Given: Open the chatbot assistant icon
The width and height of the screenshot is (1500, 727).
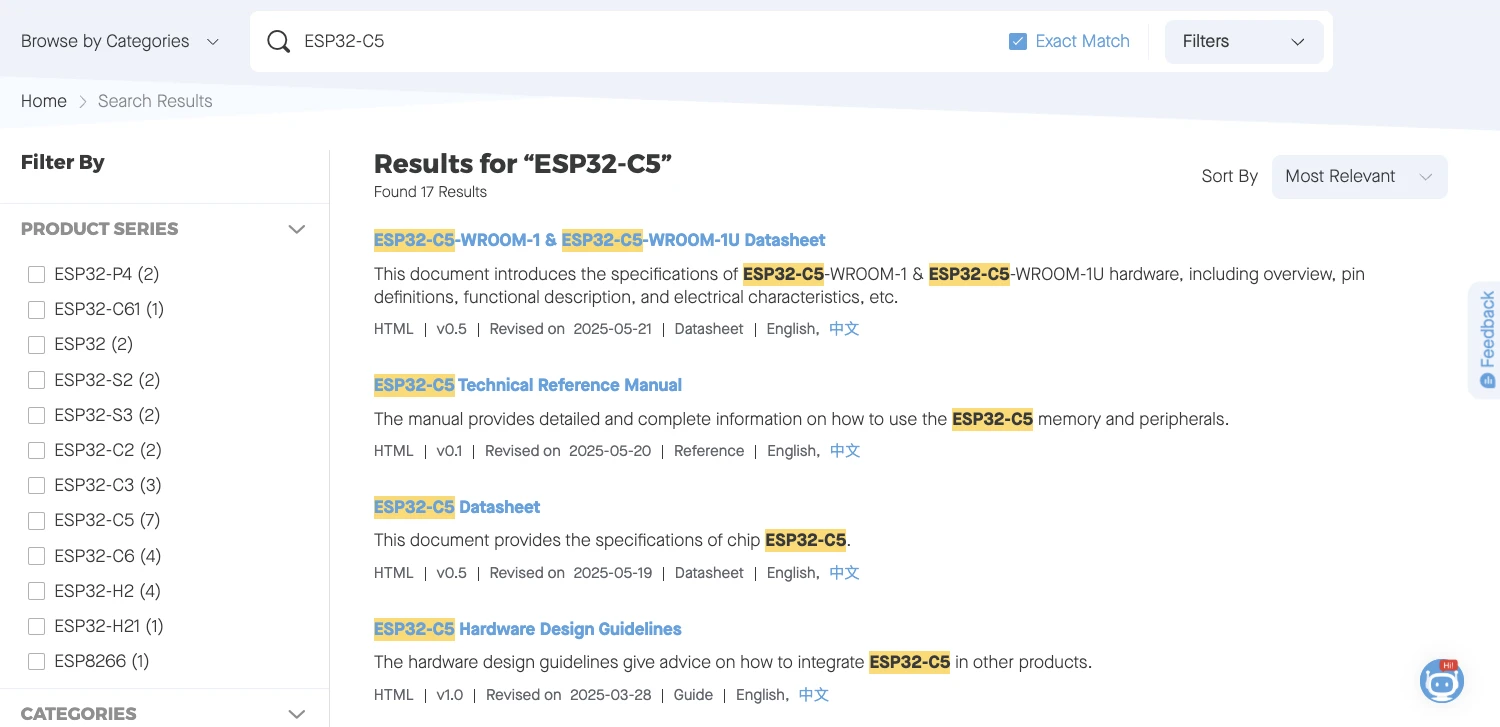Looking at the screenshot, I should click(1441, 681).
